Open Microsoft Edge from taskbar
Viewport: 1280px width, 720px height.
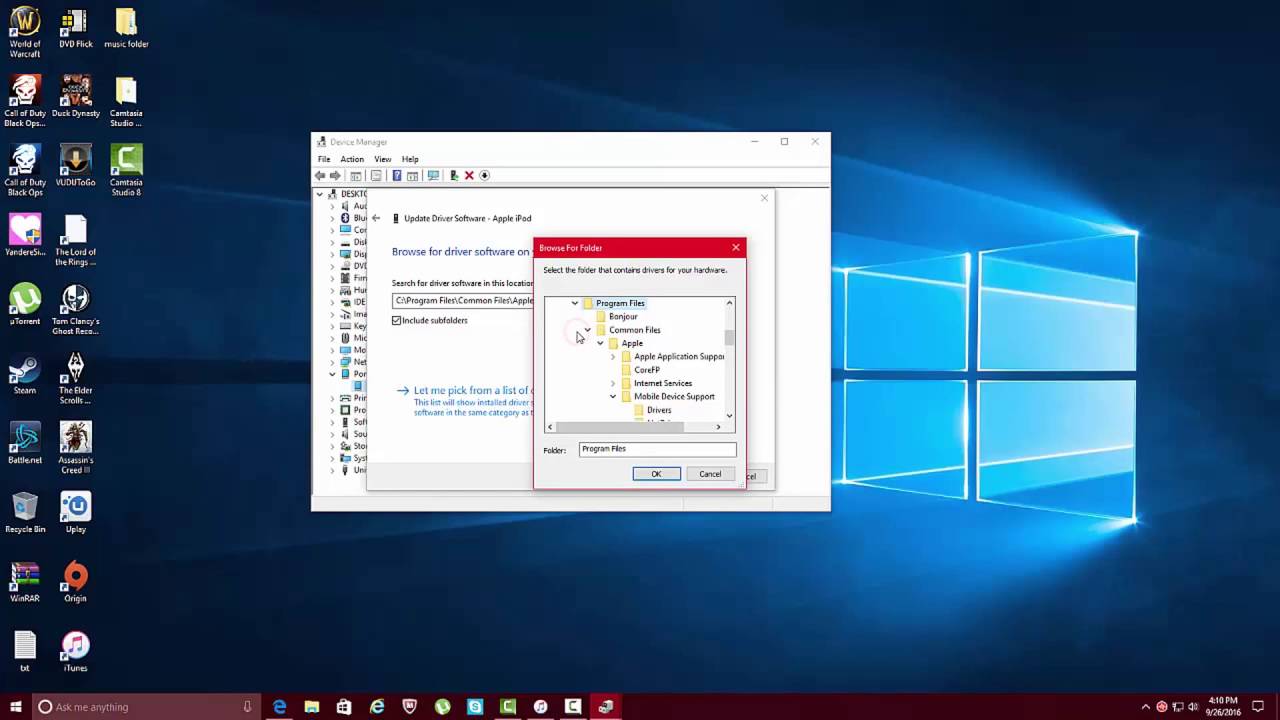tap(280, 707)
